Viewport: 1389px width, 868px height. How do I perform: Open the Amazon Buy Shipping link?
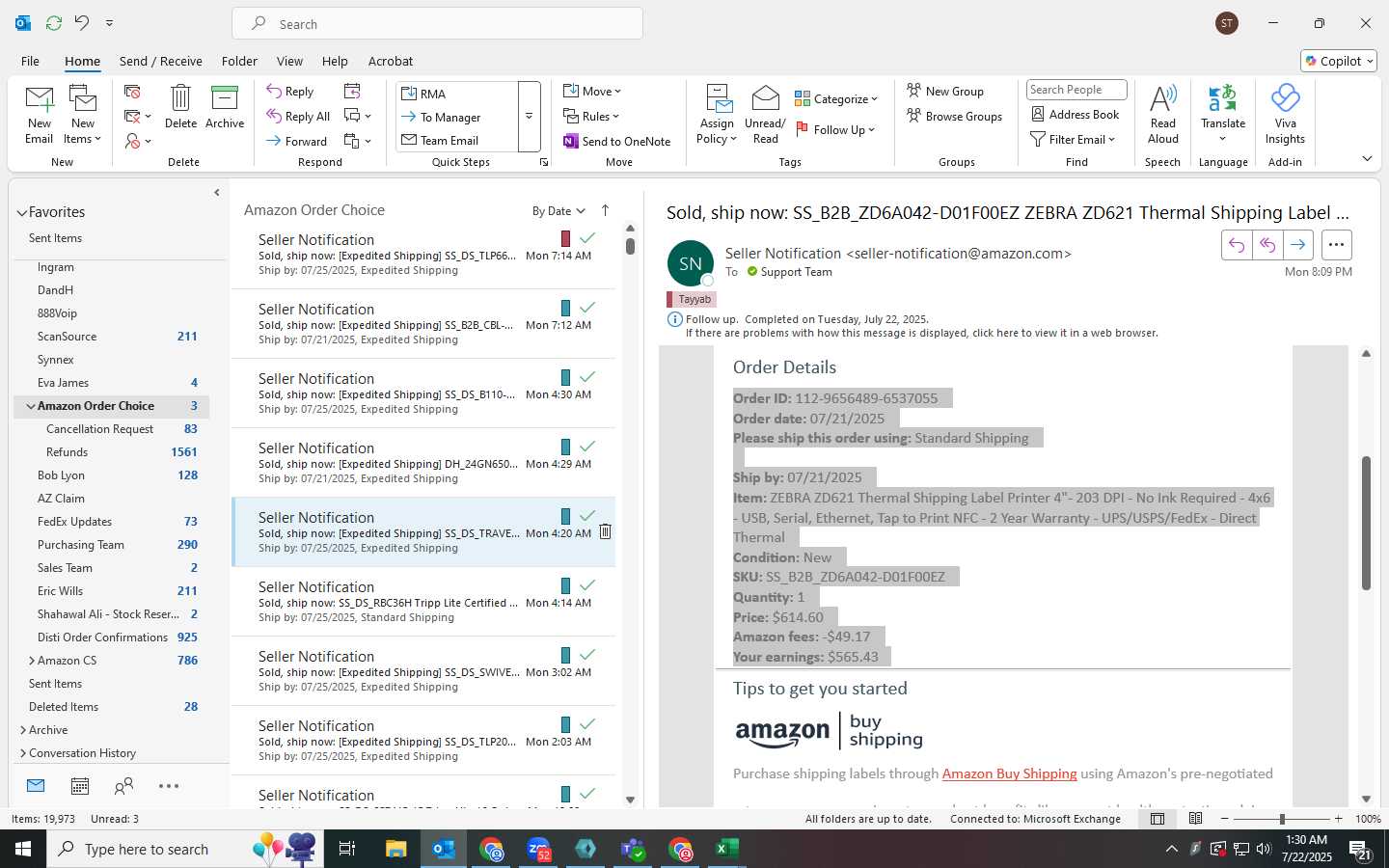[x=1009, y=773]
